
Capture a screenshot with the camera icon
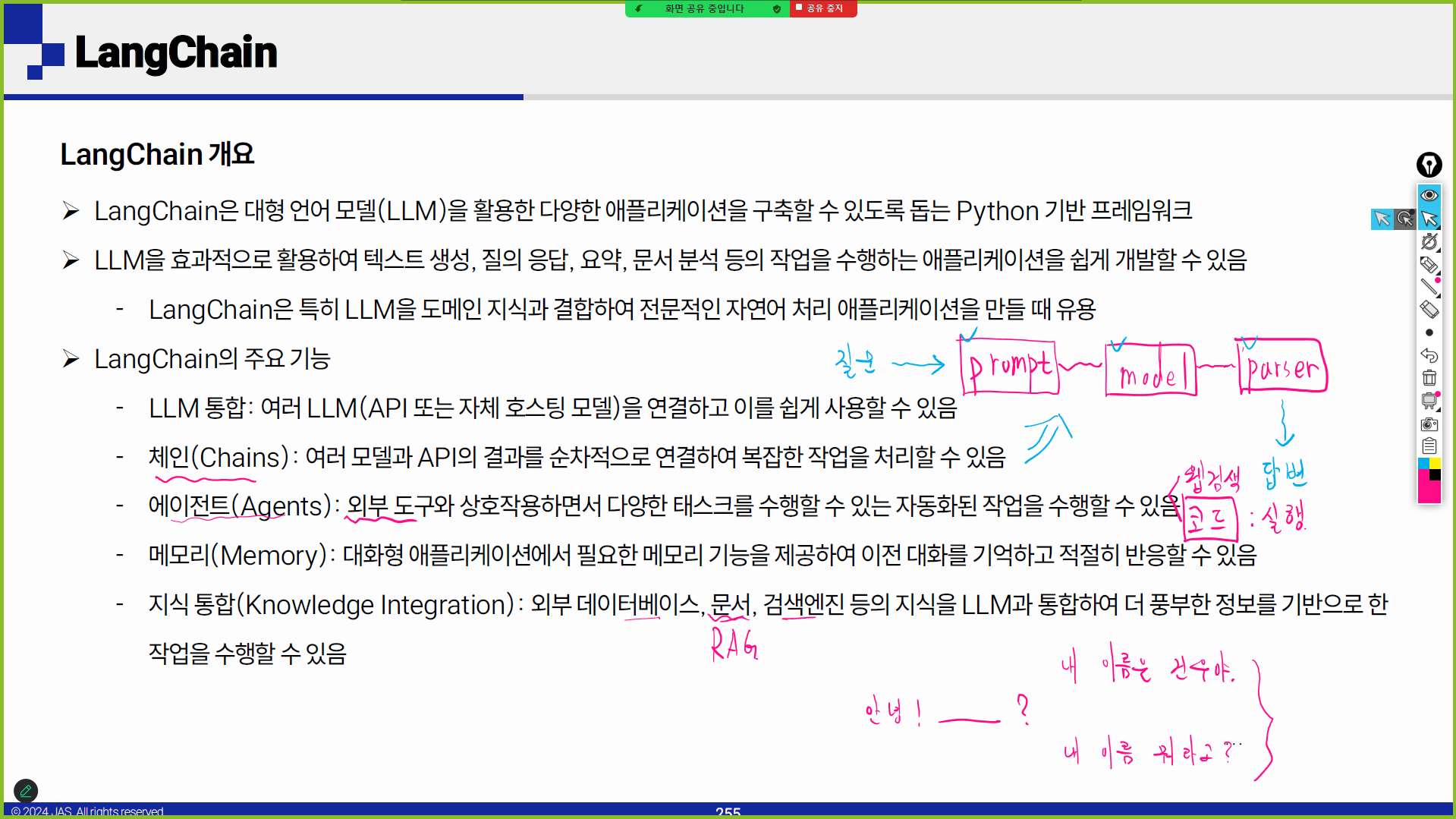tap(1429, 424)
